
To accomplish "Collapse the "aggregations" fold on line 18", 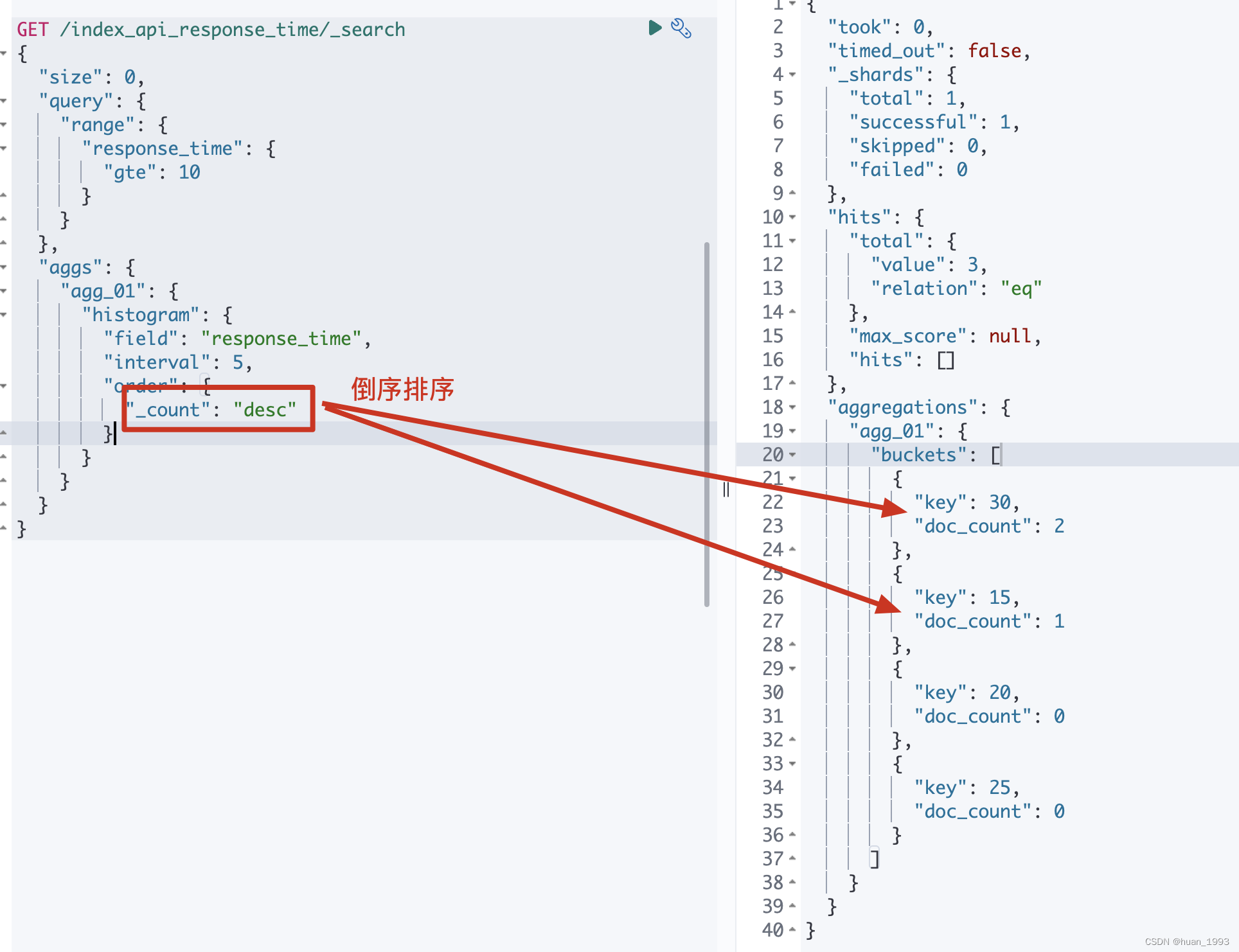I will (x=792, y=408).
